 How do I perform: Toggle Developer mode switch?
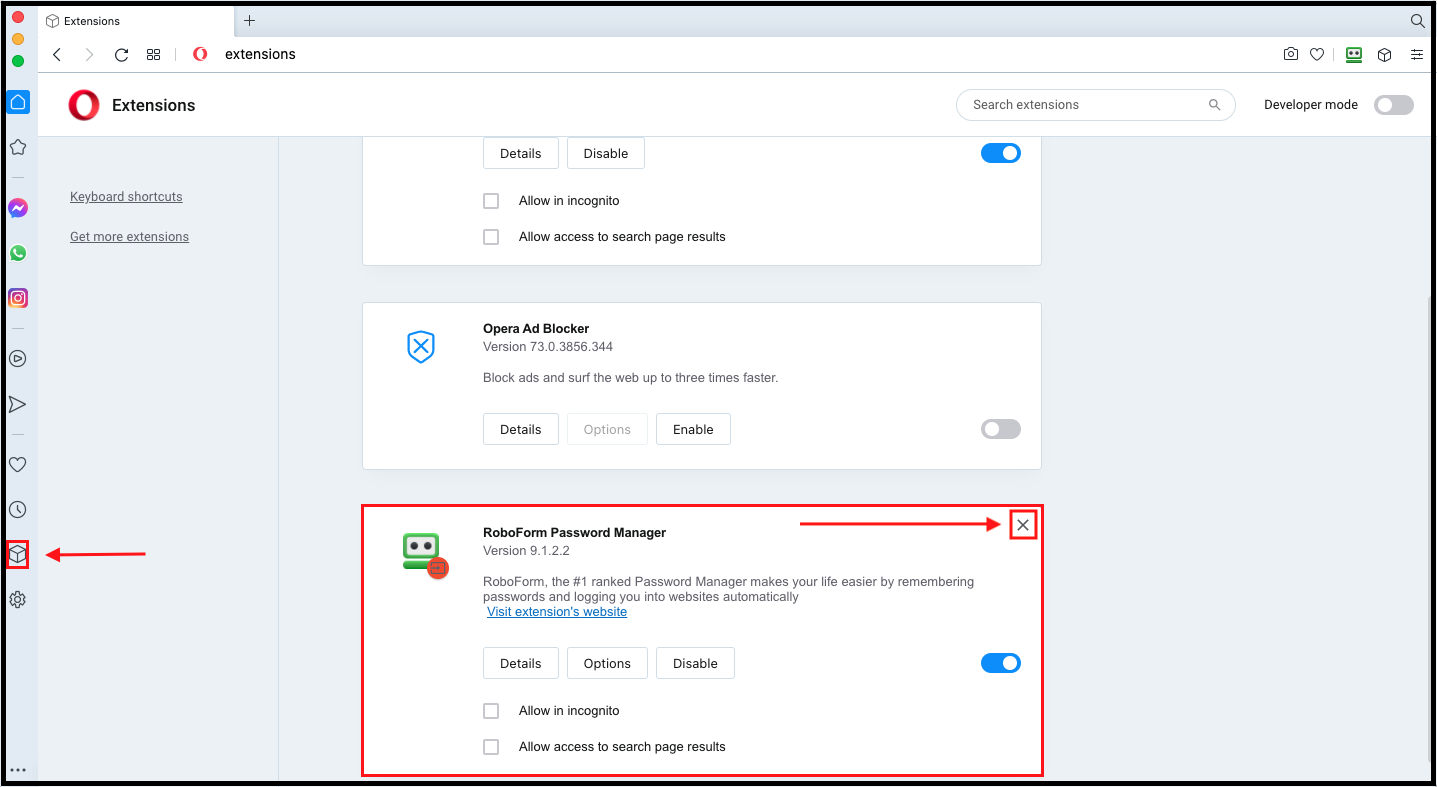1394,105
